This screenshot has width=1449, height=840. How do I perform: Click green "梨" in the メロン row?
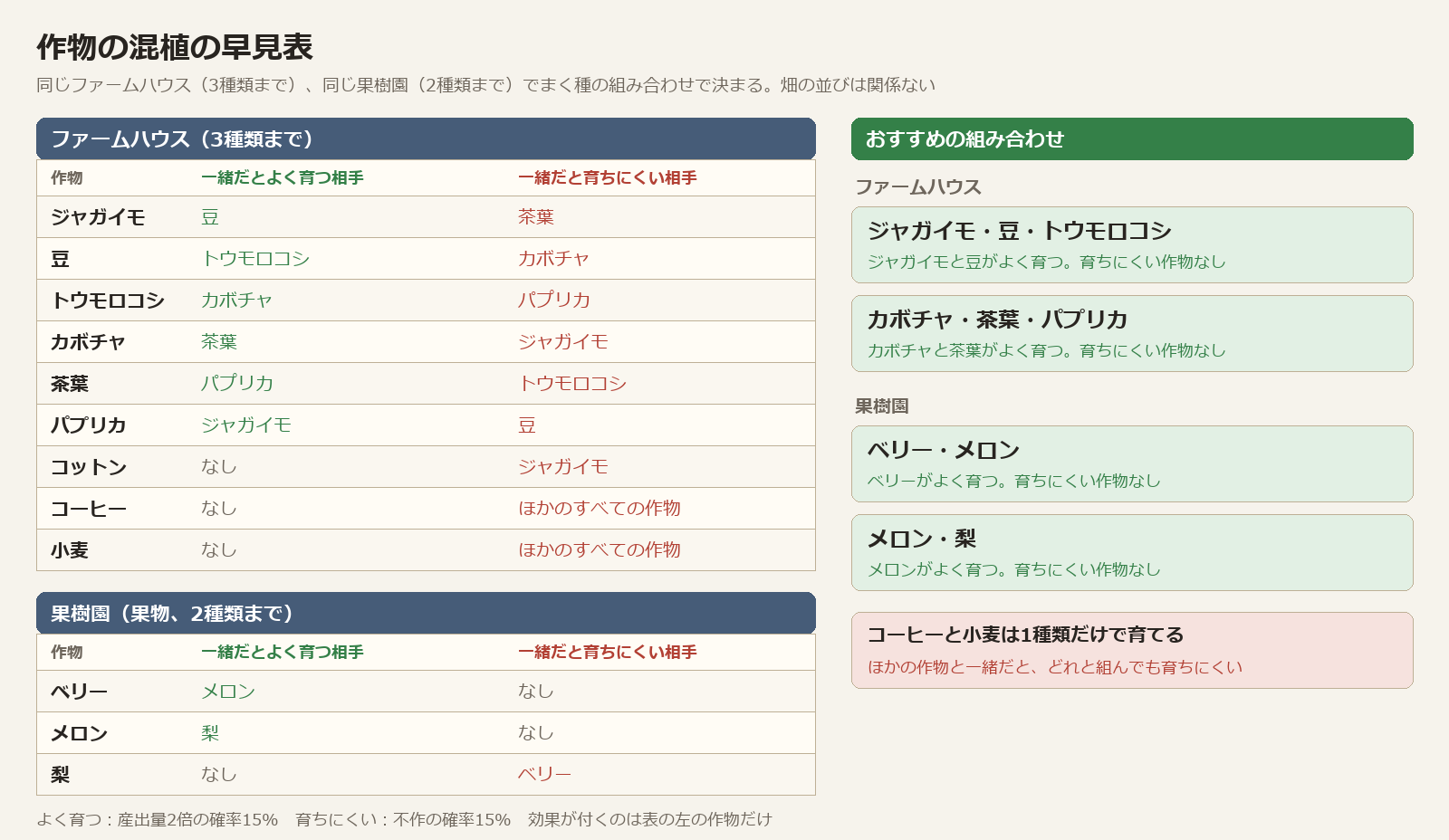(210, 733)
